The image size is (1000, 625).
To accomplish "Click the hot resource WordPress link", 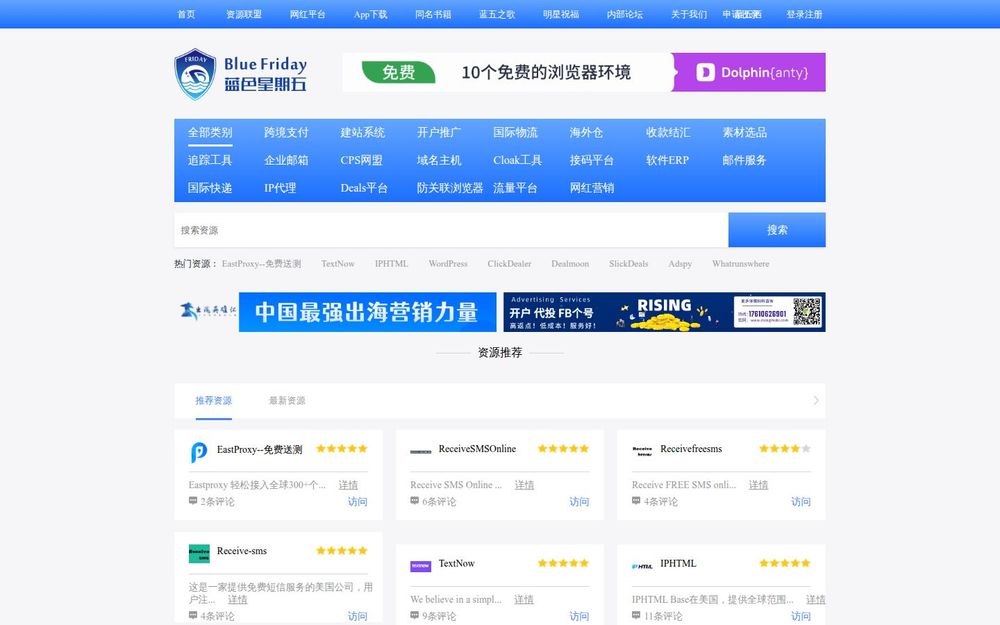I will point(448,263).
